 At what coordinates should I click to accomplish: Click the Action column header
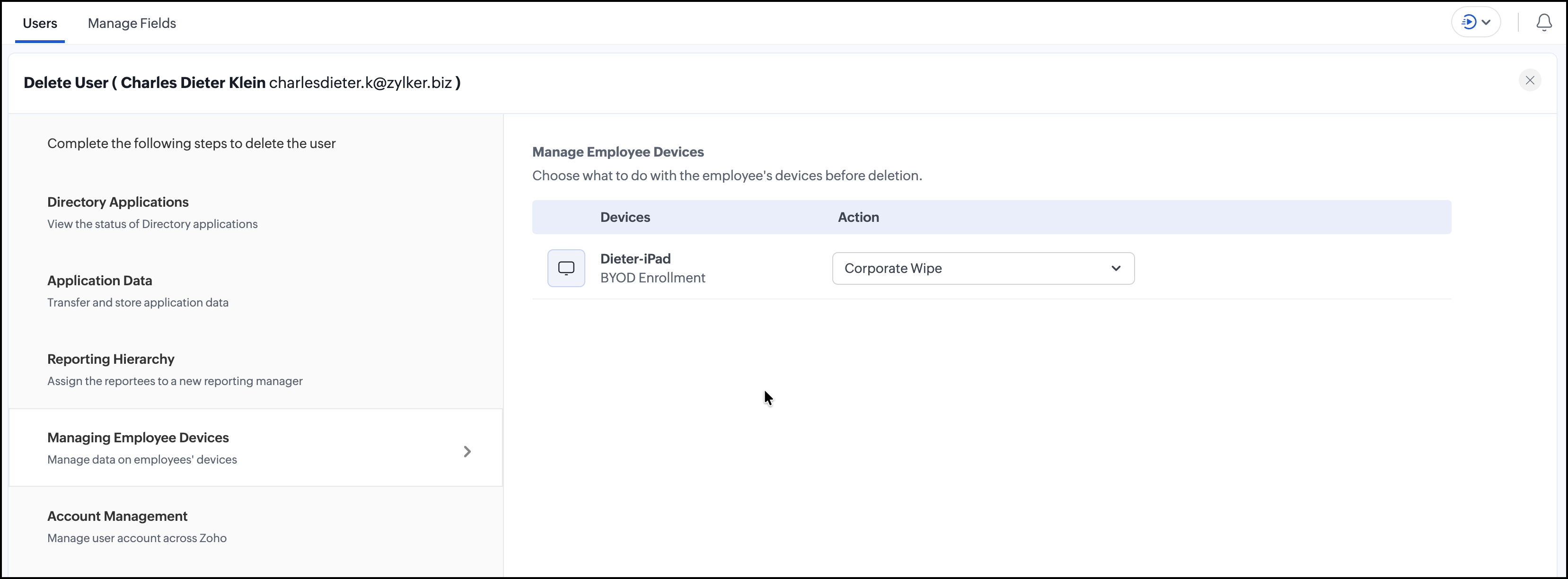858,217
